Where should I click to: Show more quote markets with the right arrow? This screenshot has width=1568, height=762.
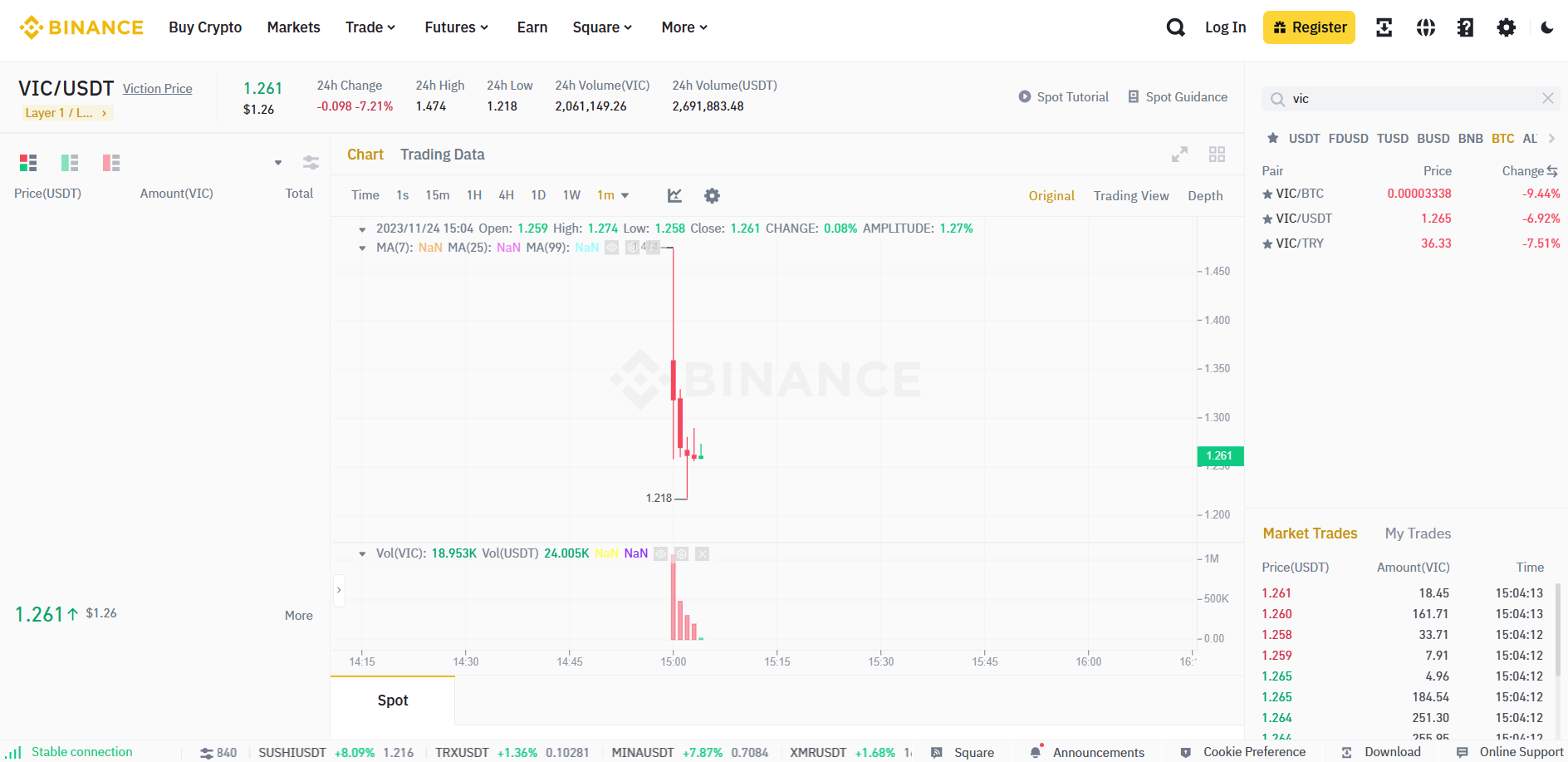point(1551,139)
